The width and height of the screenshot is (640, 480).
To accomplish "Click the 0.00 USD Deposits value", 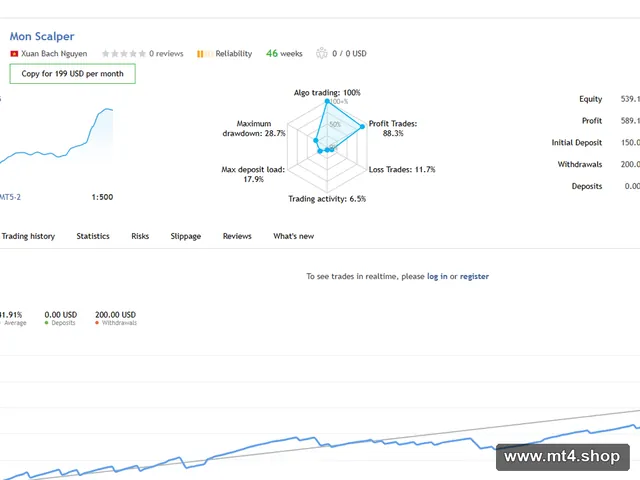I will pyautogui.click(x=61, y=315).
